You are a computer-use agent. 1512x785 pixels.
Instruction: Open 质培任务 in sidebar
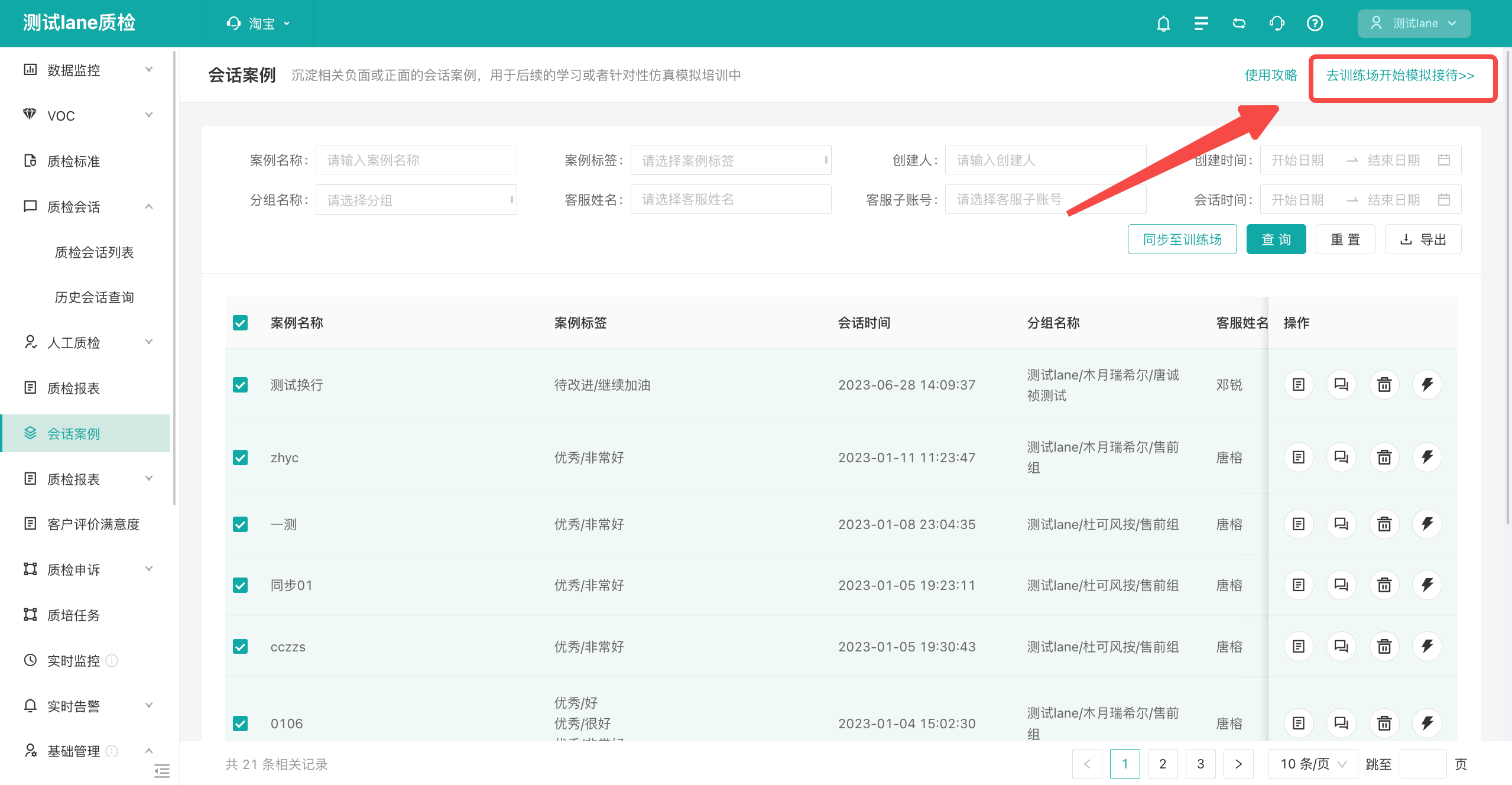click(85, 615)
